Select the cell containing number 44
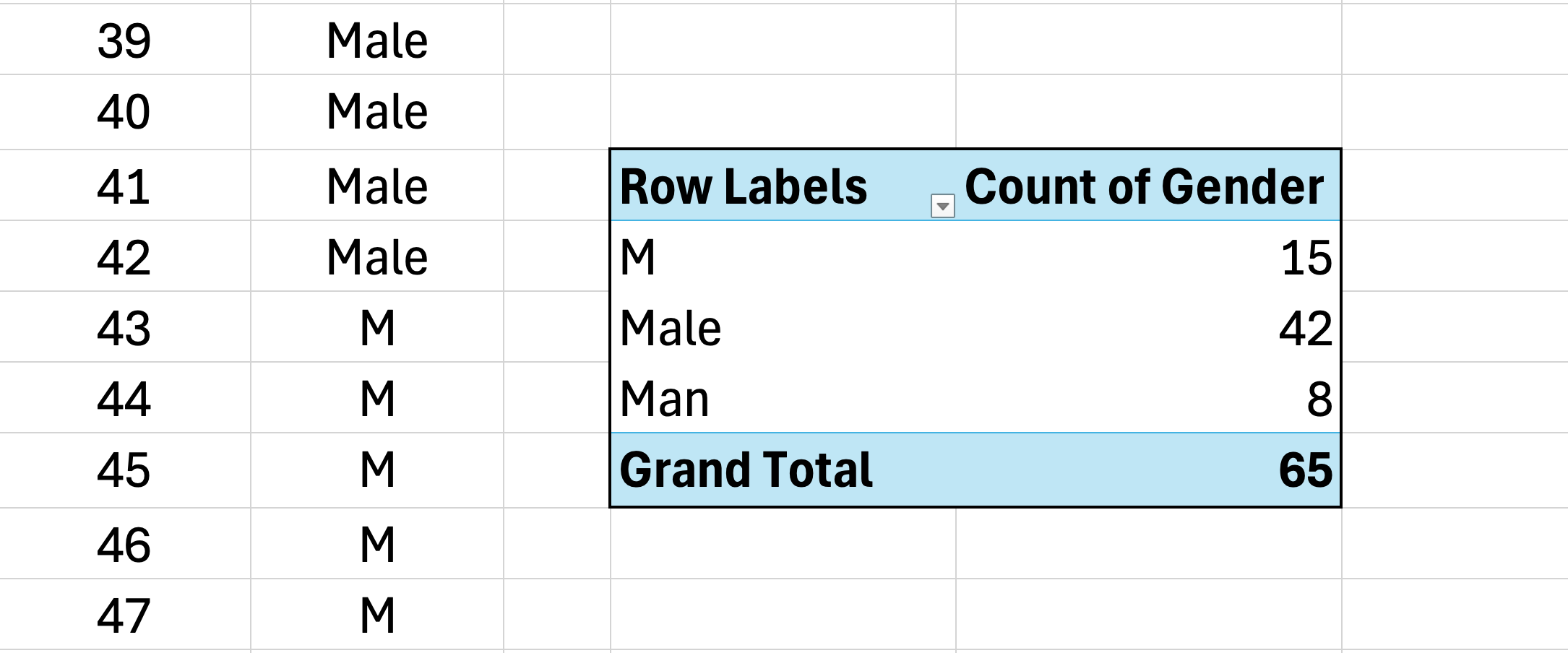1568x653 pixels. (x=124, y=399)
